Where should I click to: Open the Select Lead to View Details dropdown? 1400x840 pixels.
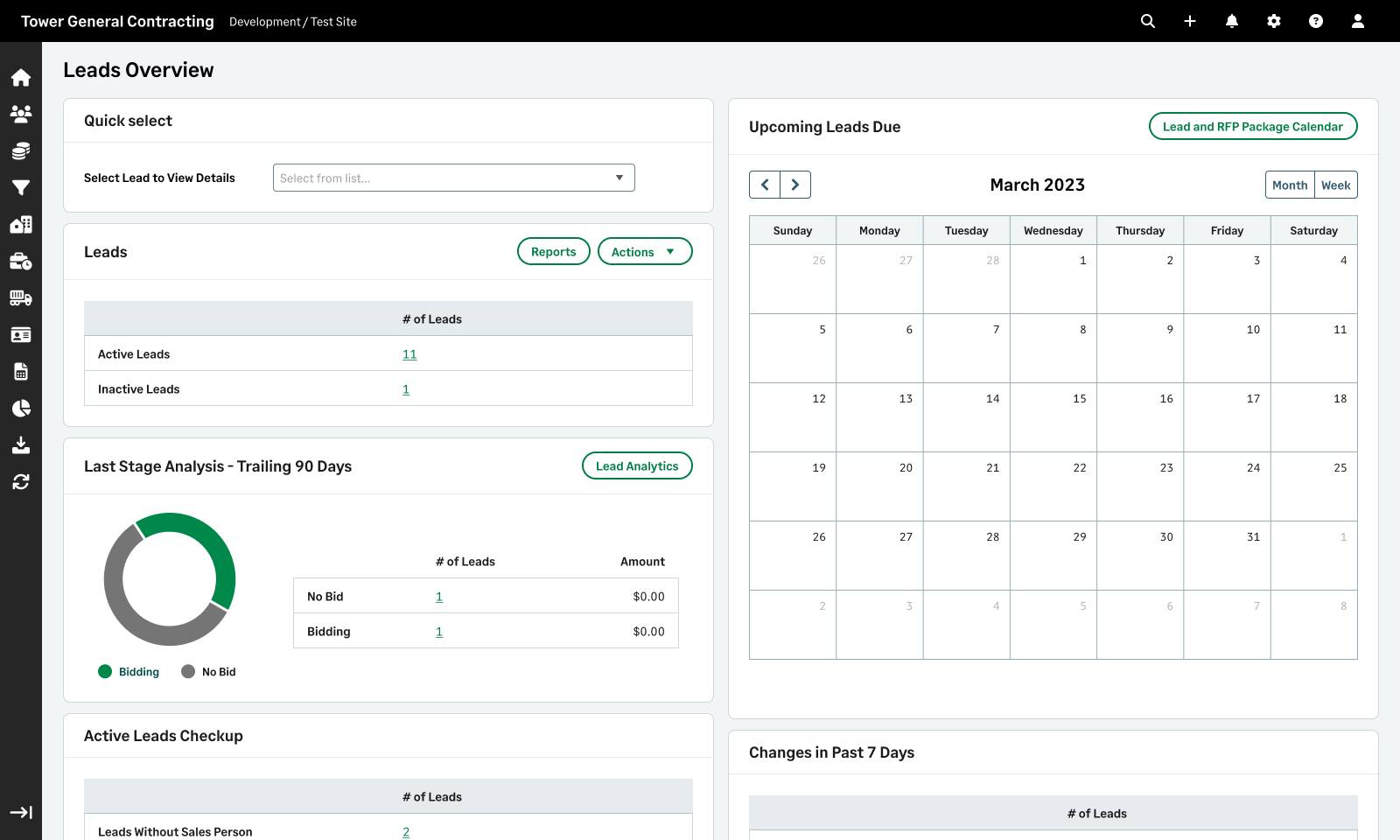pyautogui.click(x=453, y=178)
